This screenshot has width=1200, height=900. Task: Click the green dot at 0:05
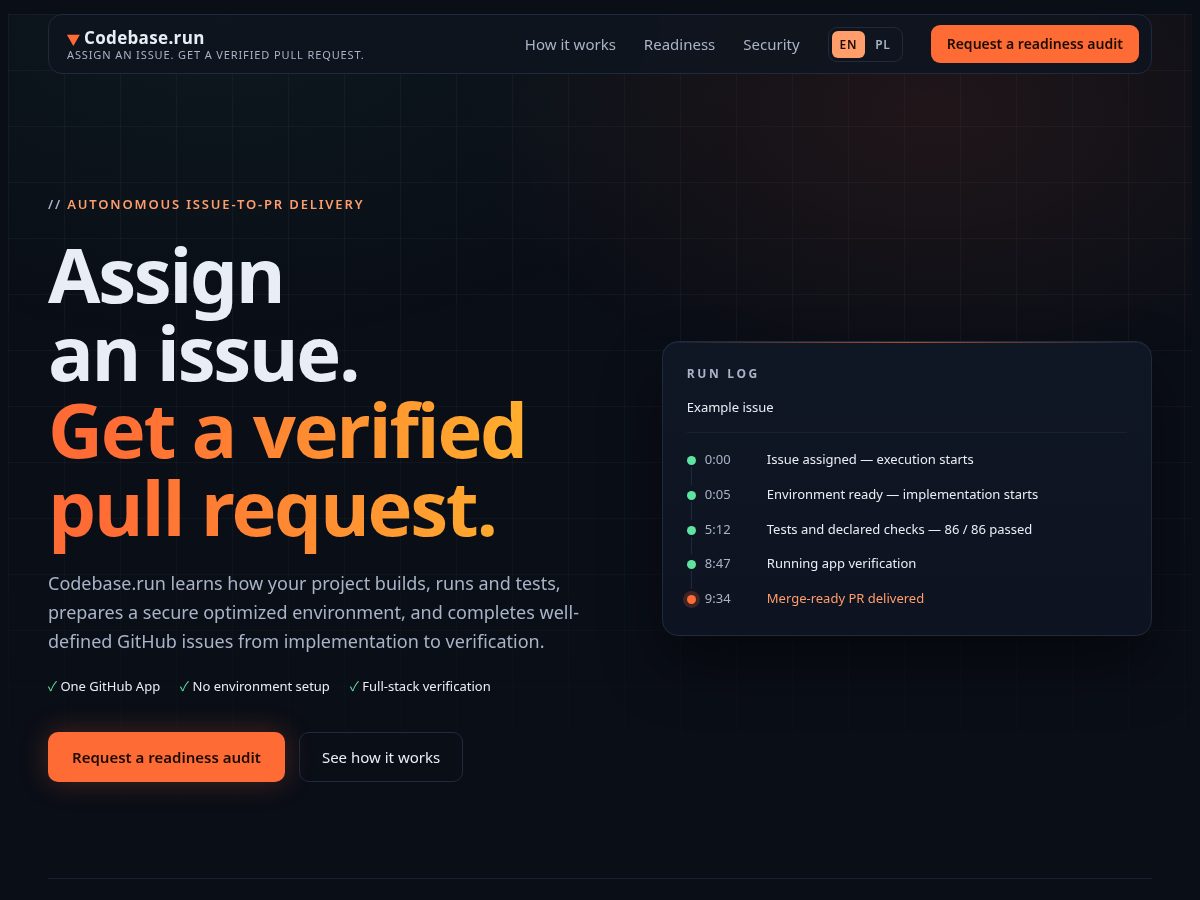[691, 495]
